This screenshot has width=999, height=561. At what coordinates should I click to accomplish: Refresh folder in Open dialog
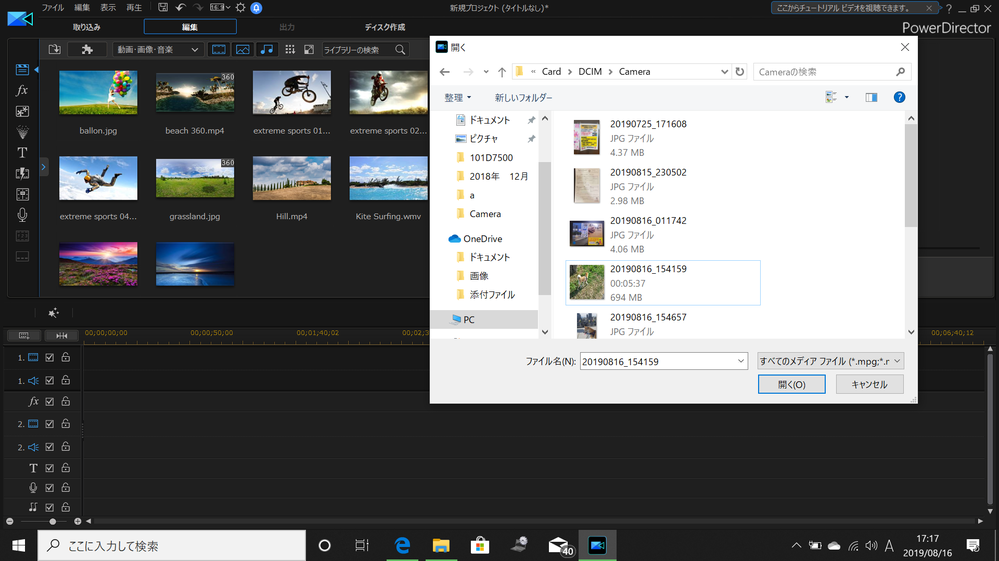740,72
